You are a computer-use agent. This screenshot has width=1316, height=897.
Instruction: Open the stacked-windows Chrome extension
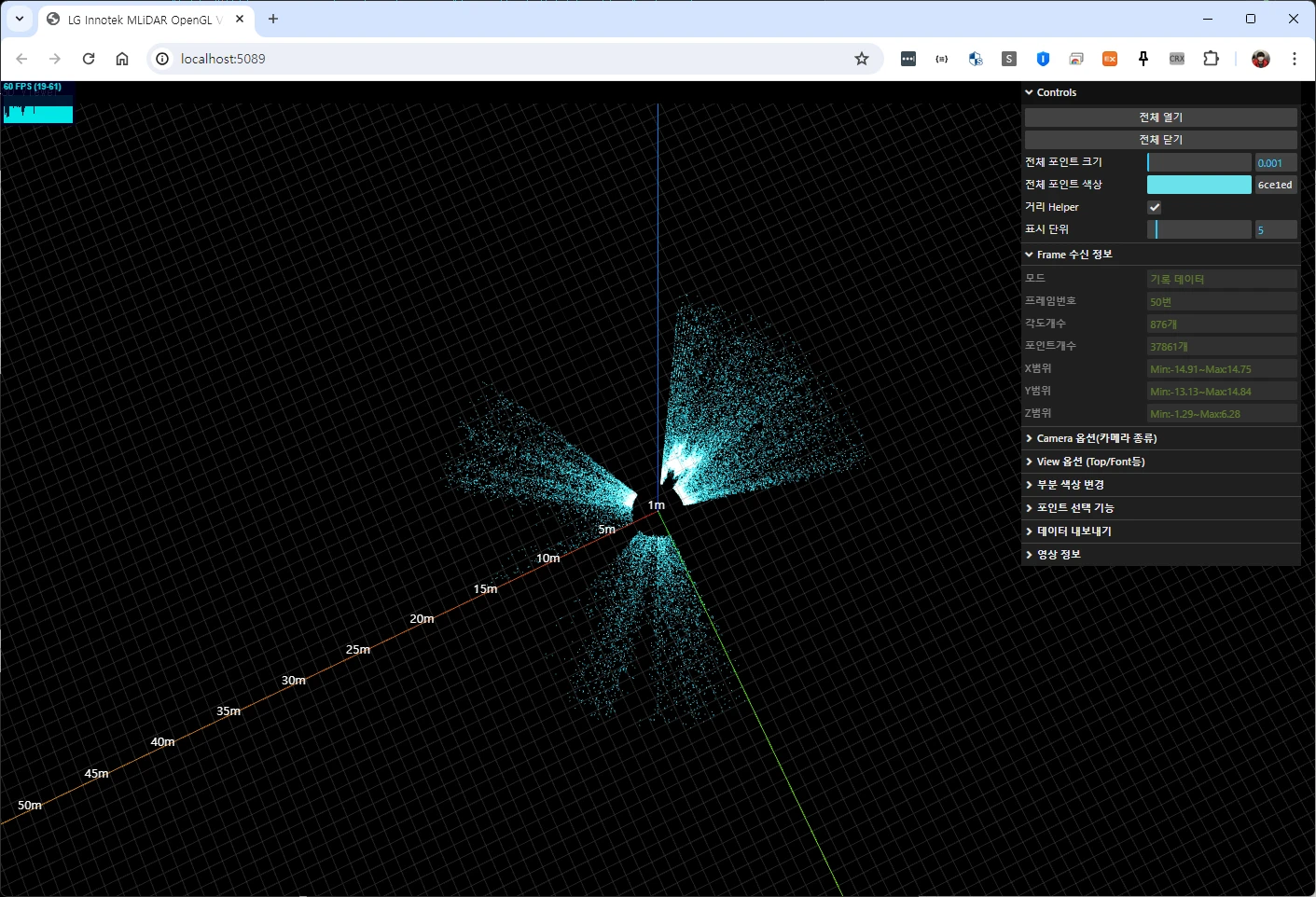pyautogui.click(x=1076, y=59)
